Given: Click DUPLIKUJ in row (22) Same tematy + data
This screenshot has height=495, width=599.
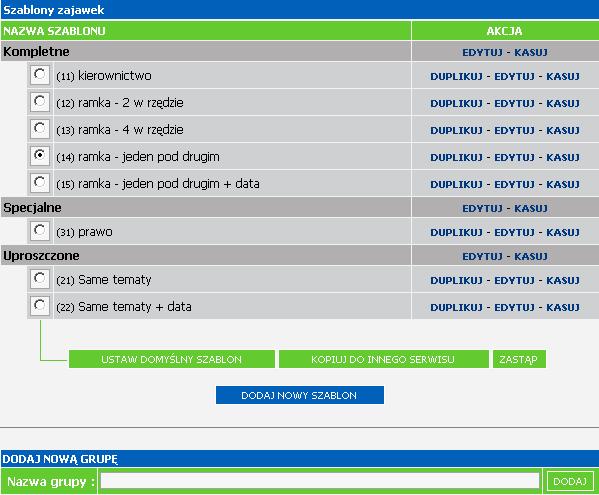Looking at the screenshot, I should tap(457, 307).
